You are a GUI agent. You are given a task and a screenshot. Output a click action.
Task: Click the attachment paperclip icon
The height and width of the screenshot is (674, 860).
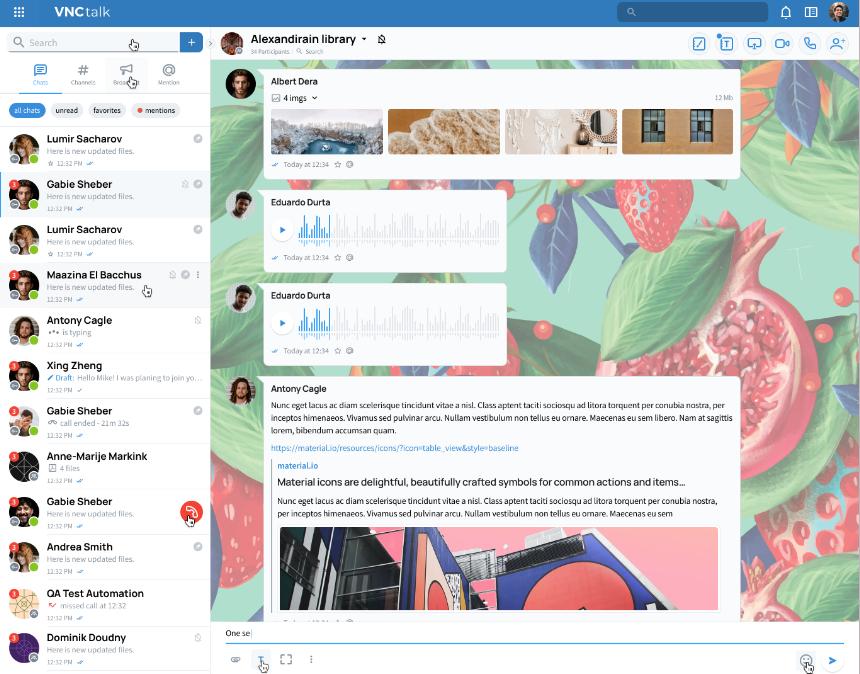(x=236, y=659)
